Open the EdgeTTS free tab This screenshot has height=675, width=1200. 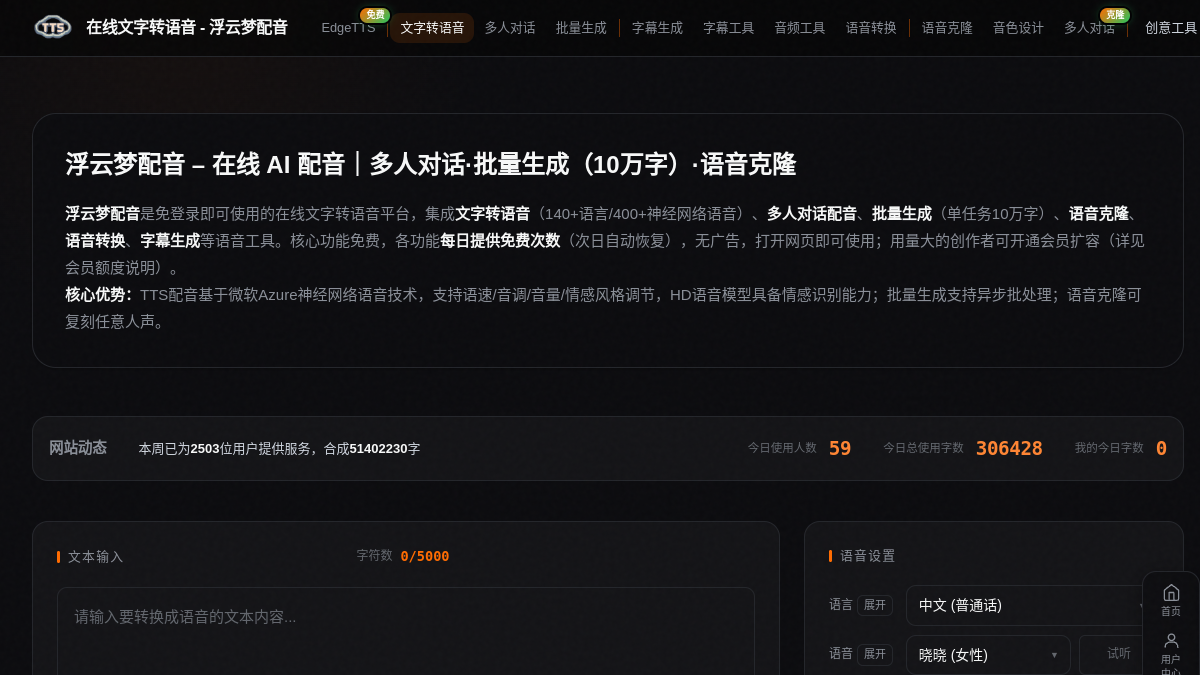pyautogui.click(x=348, y=28)
